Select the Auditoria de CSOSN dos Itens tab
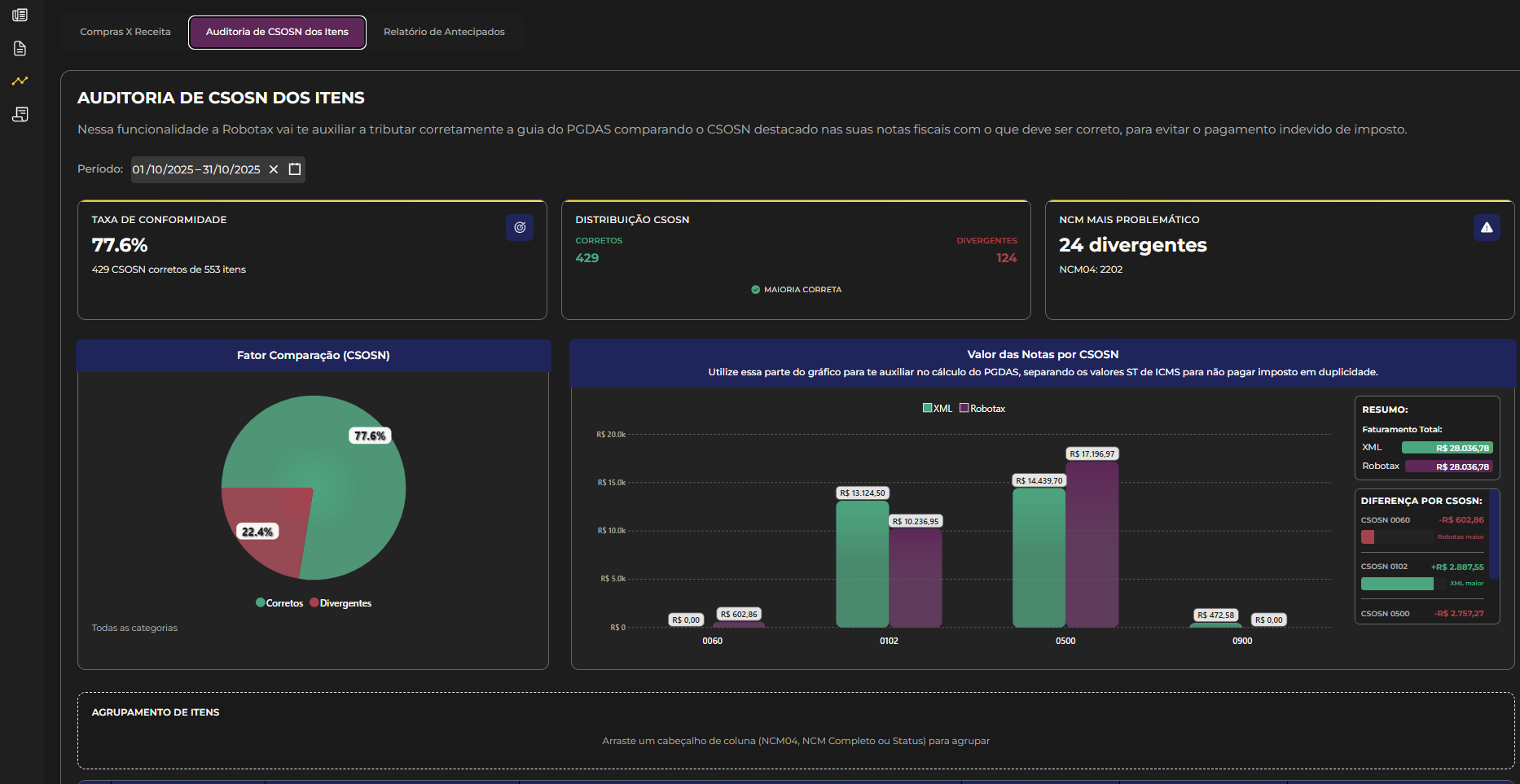 click(277, 32)
